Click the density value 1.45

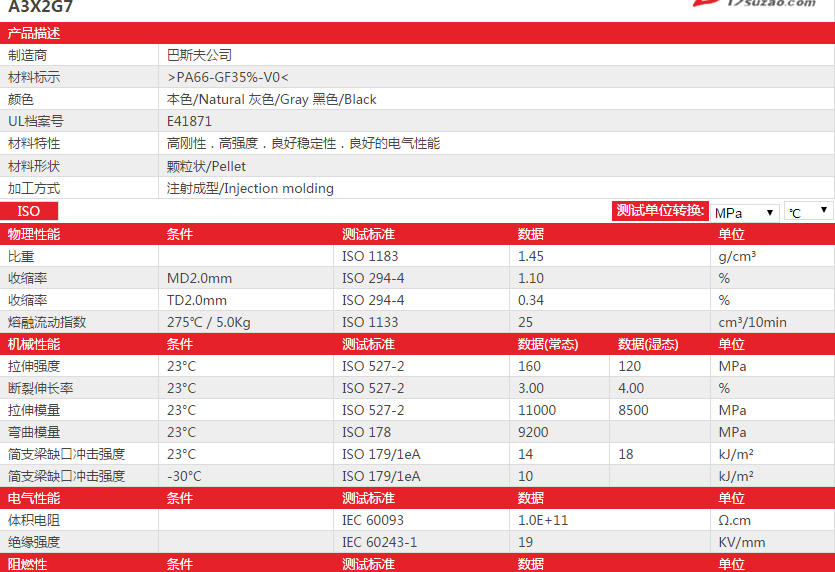click(x=530, y=256)
